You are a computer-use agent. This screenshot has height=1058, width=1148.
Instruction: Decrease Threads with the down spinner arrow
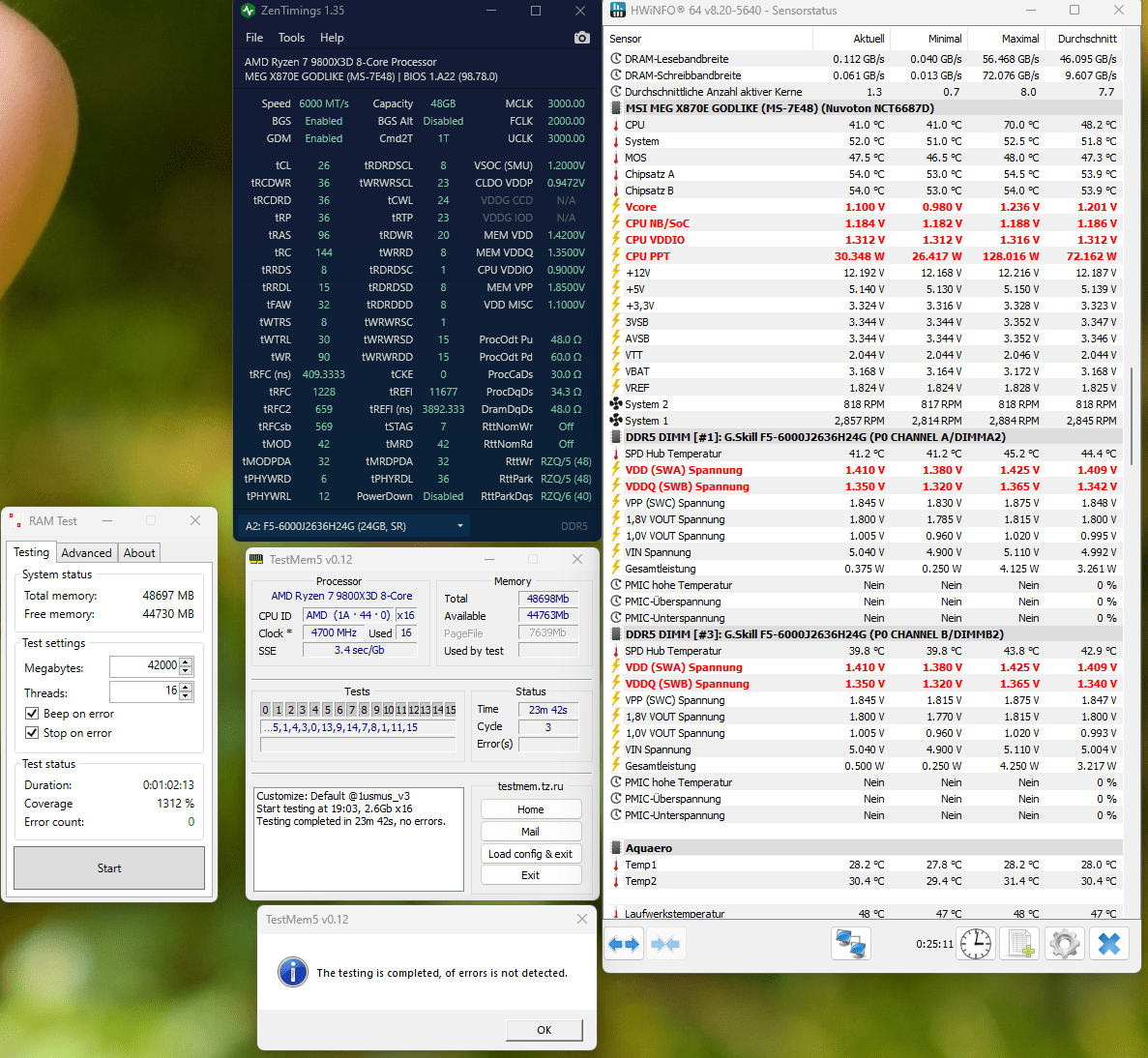point(186,695)
